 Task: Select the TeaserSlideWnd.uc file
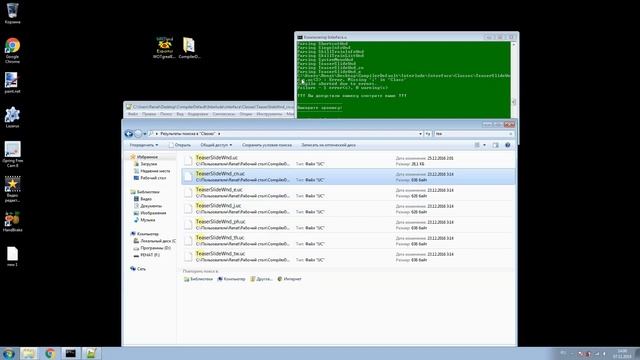(348, 160)
